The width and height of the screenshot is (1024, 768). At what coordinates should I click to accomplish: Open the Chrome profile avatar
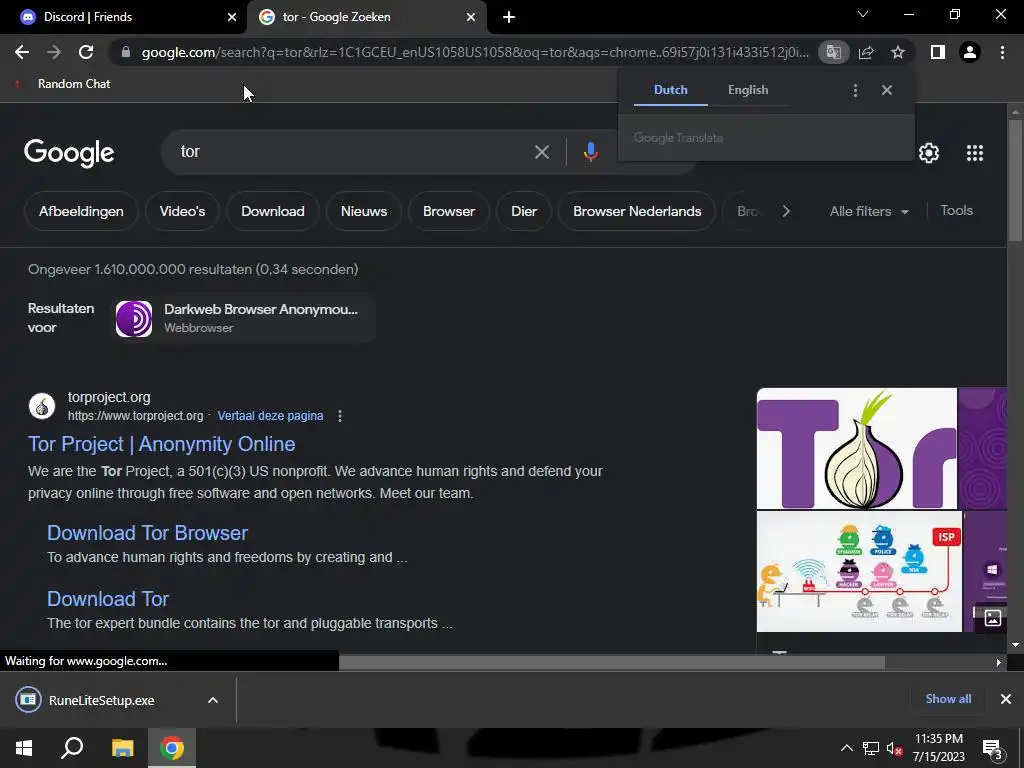coord(970,52)
